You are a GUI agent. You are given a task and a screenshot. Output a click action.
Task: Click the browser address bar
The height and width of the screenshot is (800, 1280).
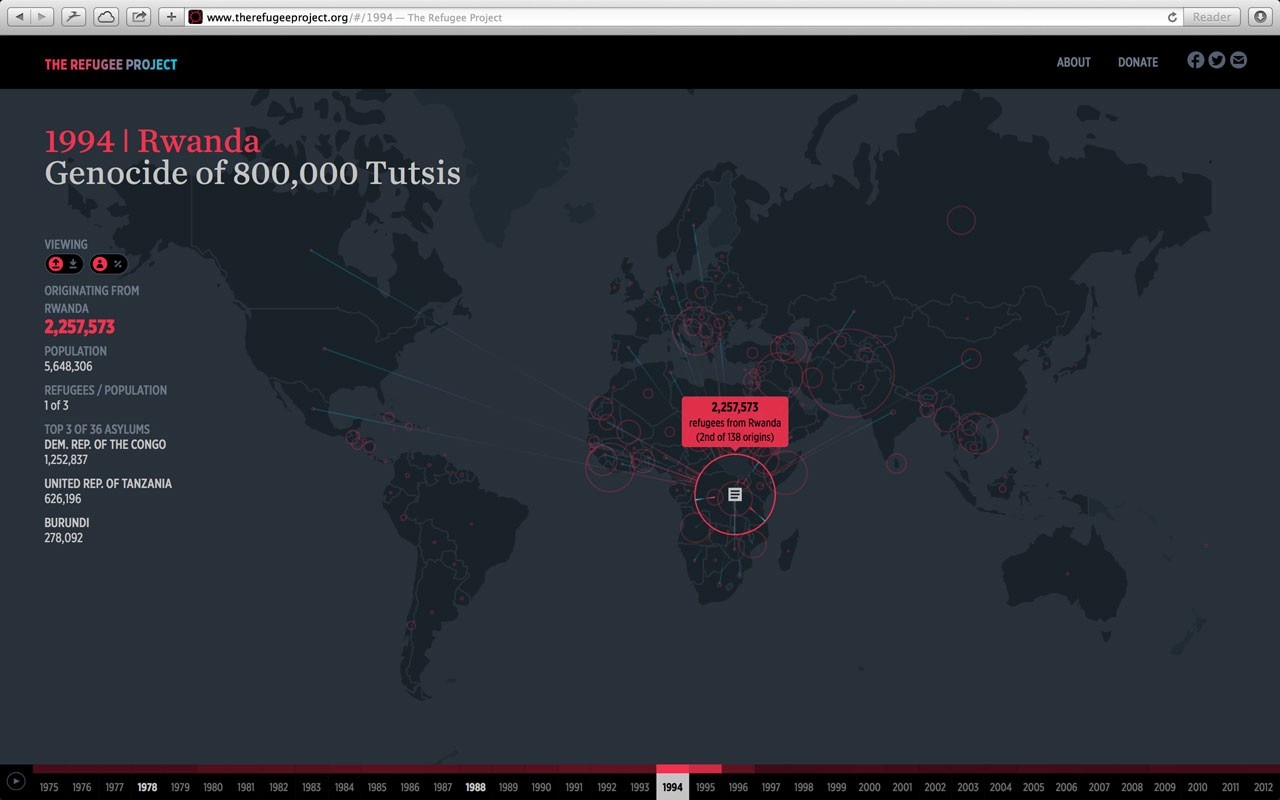(680, 17)
